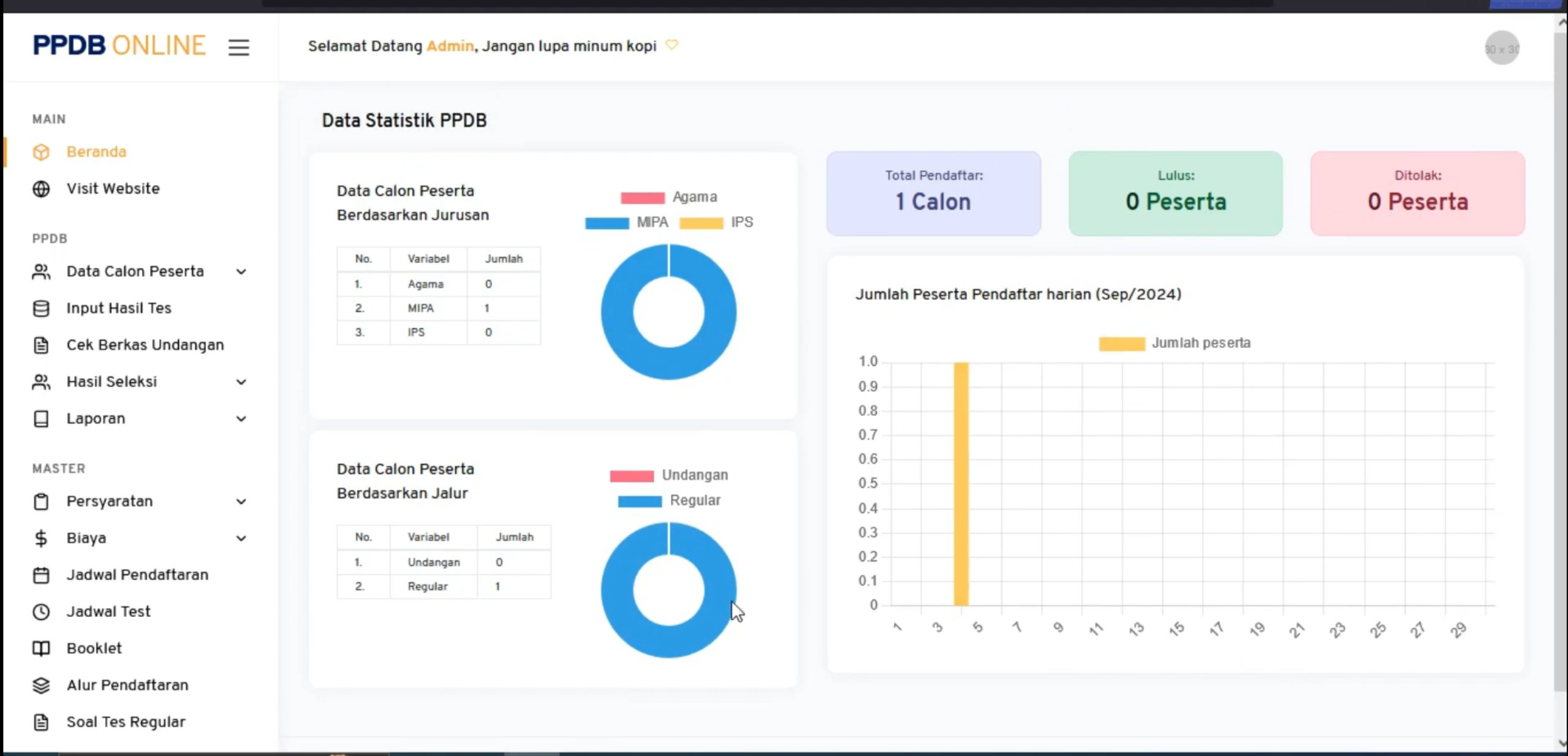This screenshot has width=1568, height=756.
Task: Toggle the Undangan legend swatch
Action: click(x=632, y=476)
